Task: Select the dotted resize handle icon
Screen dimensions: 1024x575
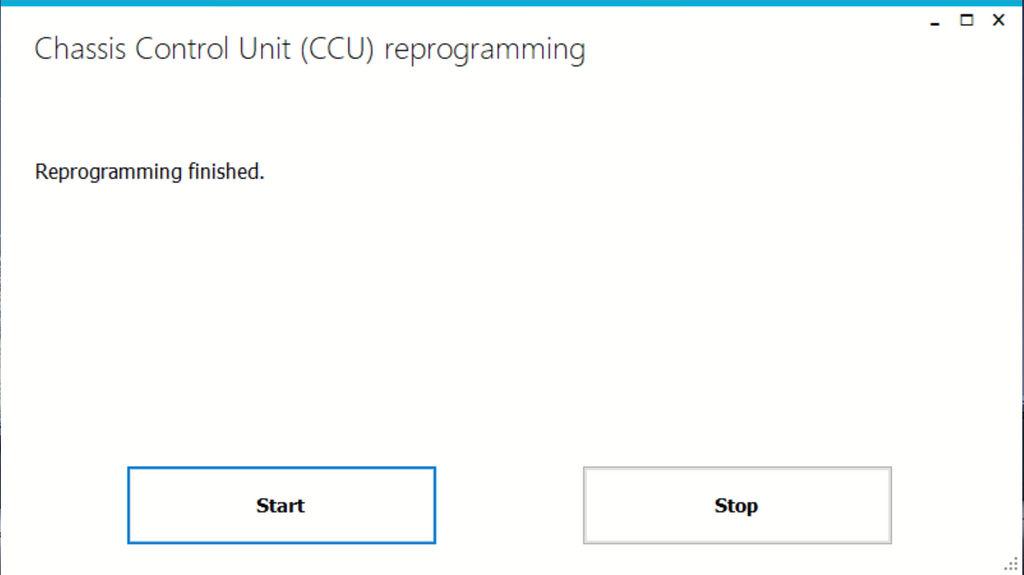Action: tap(1012, 565)
